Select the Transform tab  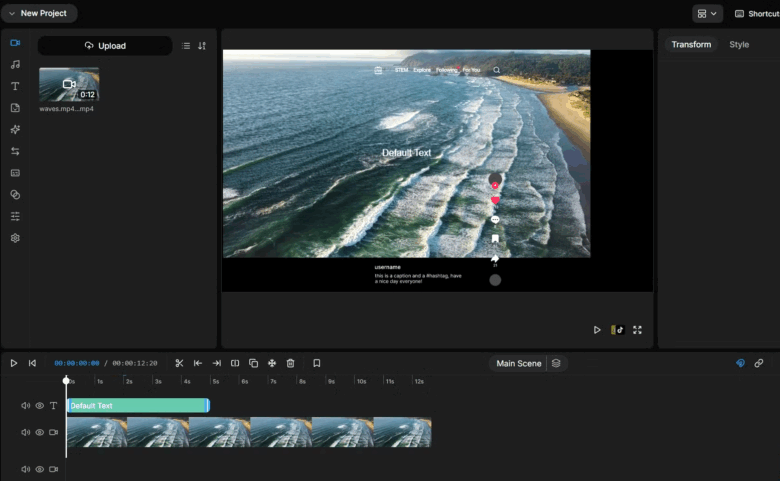[691, 45]
